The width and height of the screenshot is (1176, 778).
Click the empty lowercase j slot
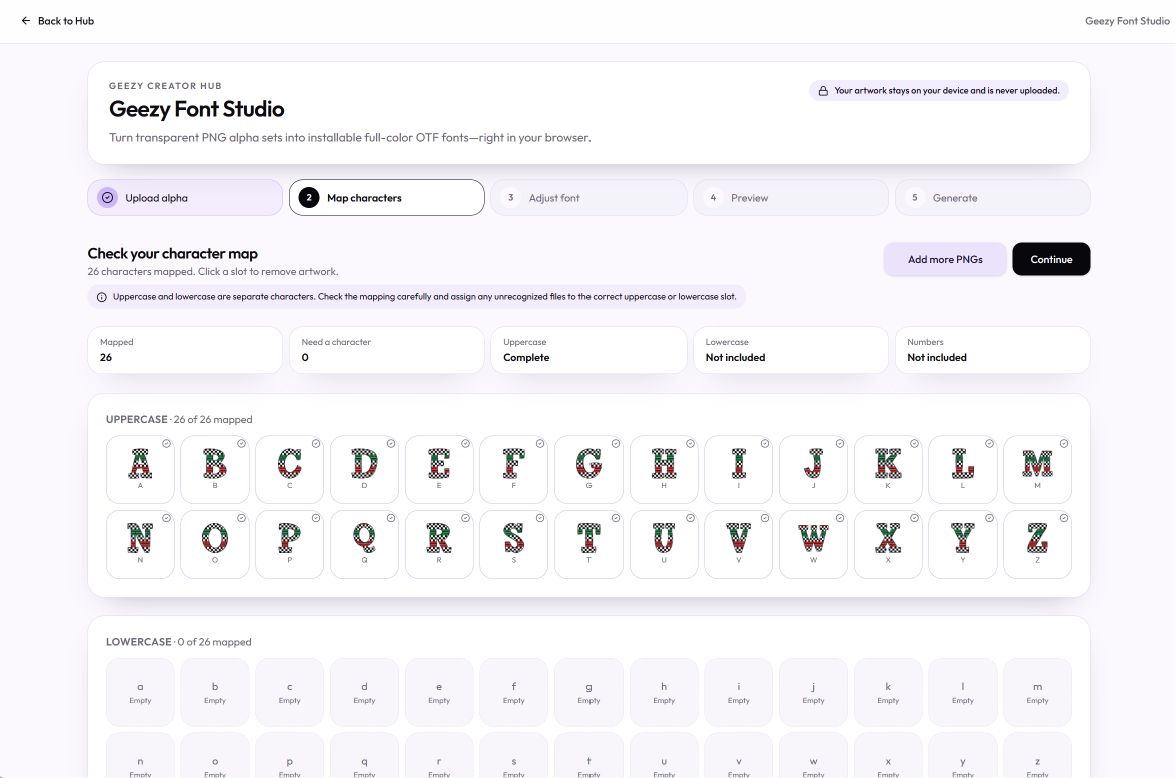coord(813,692)
